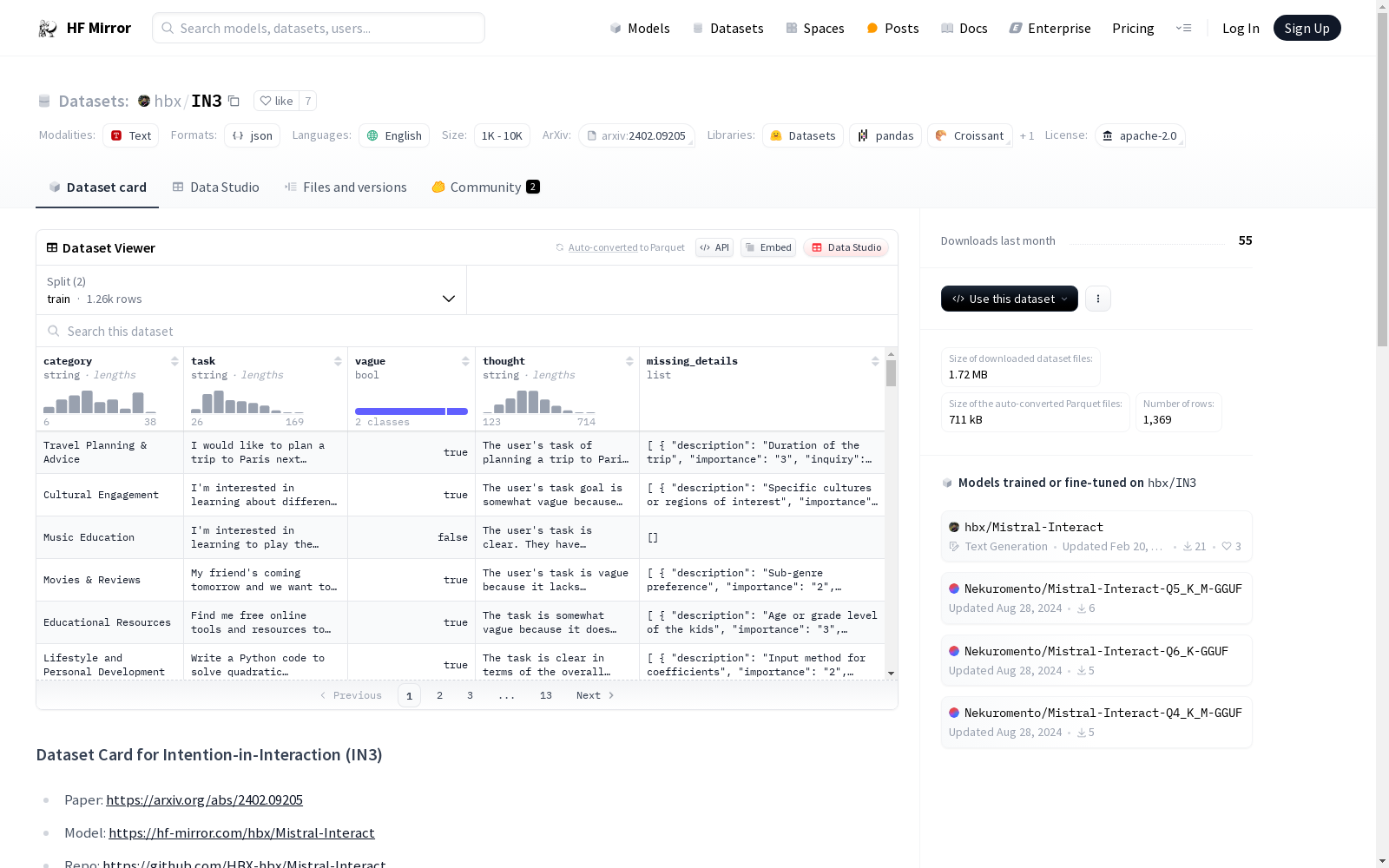The image size is (1389, 868).
Task: Click the thought lengths histogram
Action: tap(539, 402)
